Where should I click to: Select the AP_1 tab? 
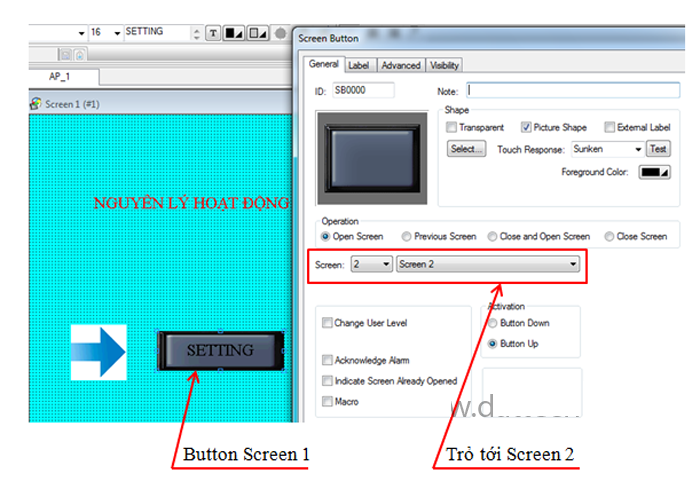point(60,77)
